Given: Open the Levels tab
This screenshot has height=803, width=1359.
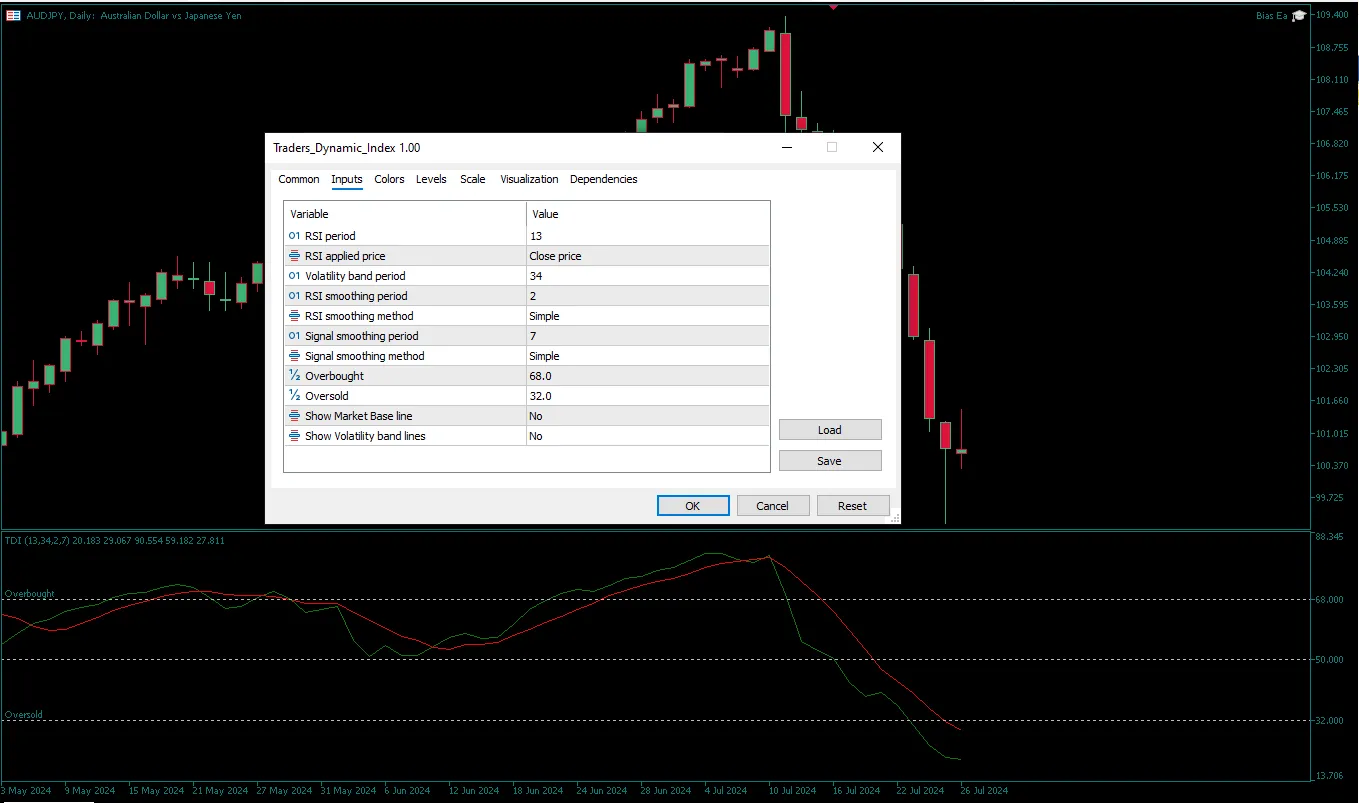Looking at the screenshot, I should 431,180.
